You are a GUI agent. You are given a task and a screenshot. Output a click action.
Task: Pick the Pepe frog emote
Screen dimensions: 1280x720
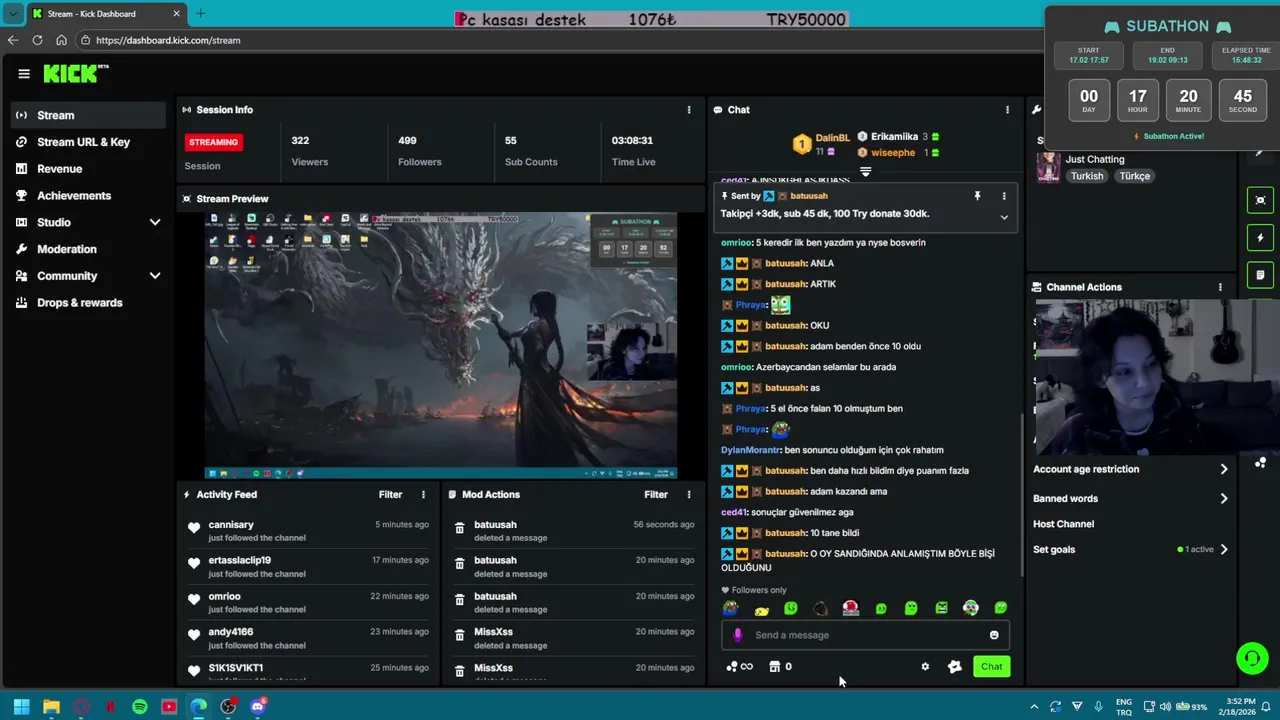click(731, 608)
